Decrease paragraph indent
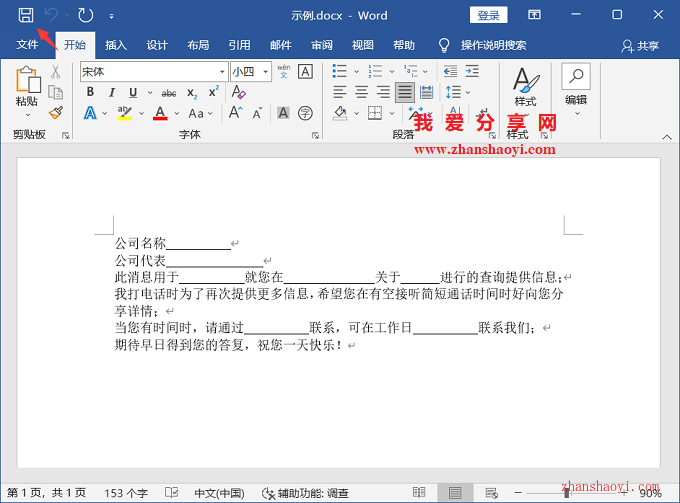This screenshot has height=503, width=680. (x=450, y=71)
